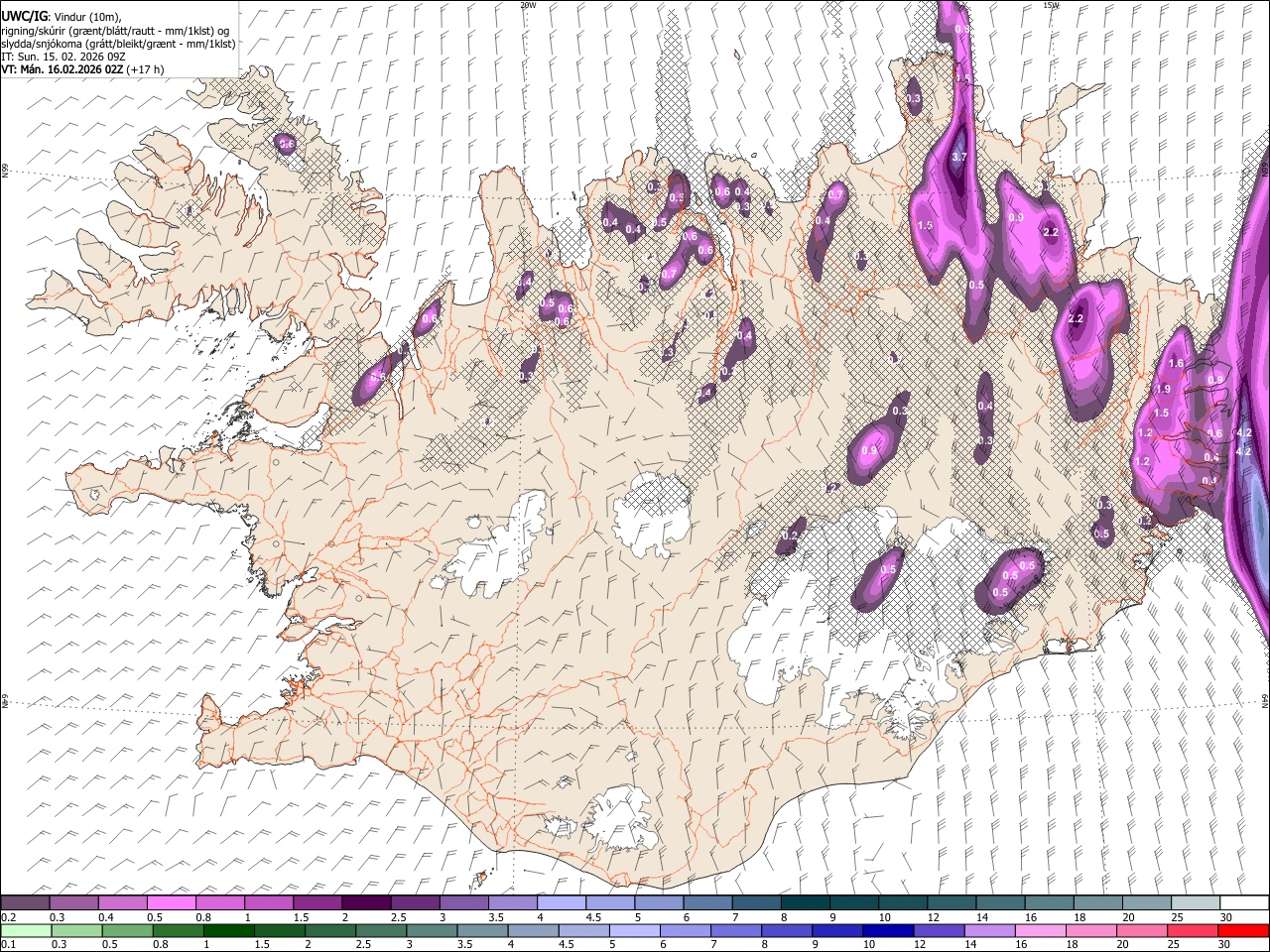The image size is (1270, 952).
Task: Click the pink 18 swatch in the lower legend row
Action: [x=1092, y=931]
